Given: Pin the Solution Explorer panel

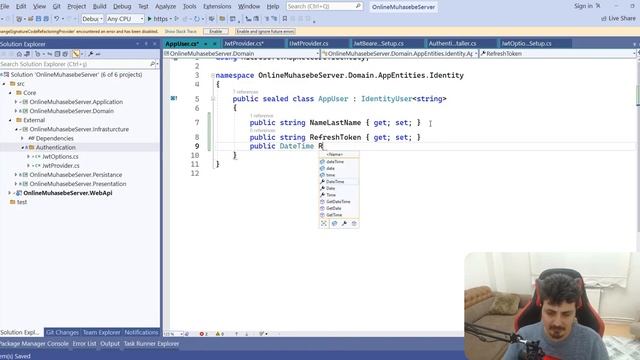Looking at the screenshot, I should [146, 44].
